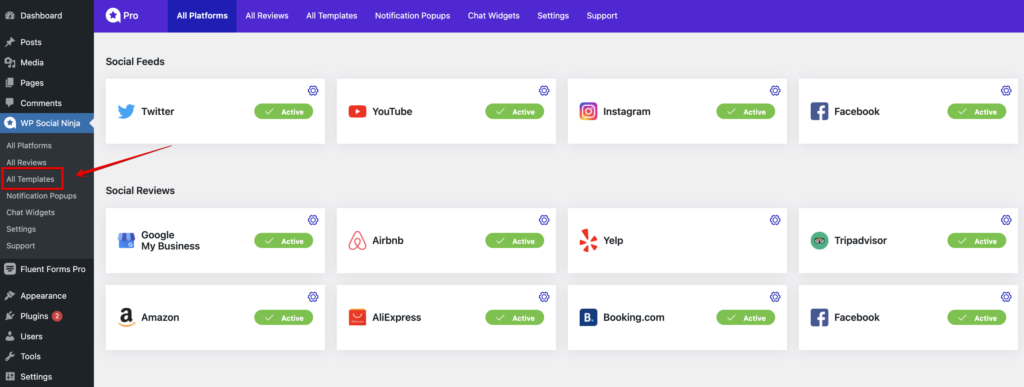Click the AliExpress logo
Image resolution: width=1024 pixels, height=387 pixels.
tap(357, 318)
